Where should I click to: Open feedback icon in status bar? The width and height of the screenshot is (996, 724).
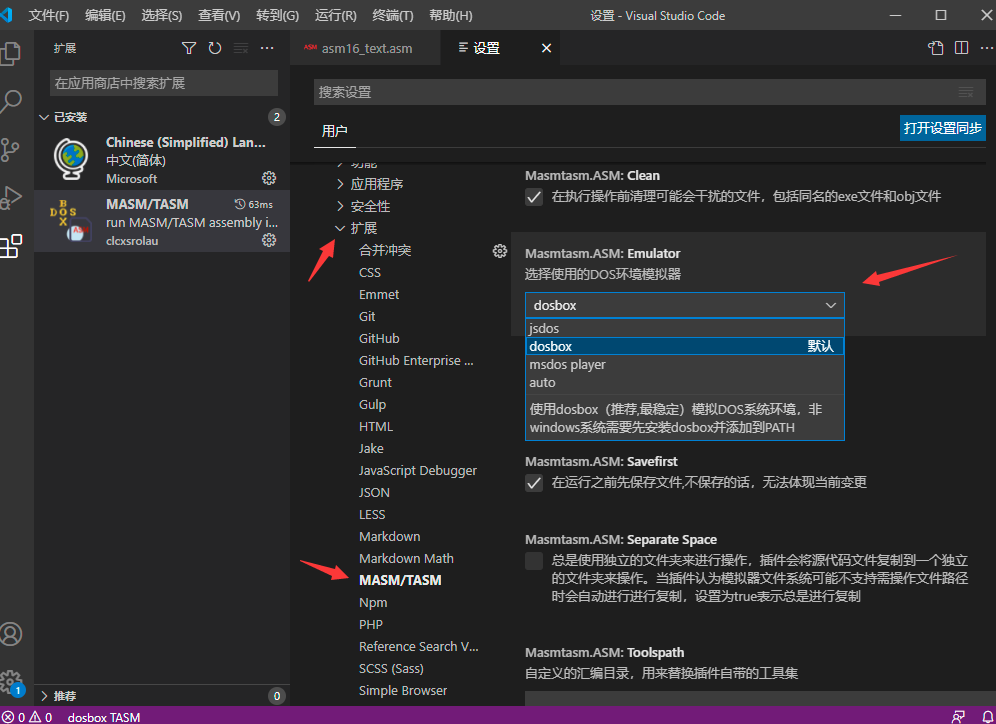coord(959,717)
